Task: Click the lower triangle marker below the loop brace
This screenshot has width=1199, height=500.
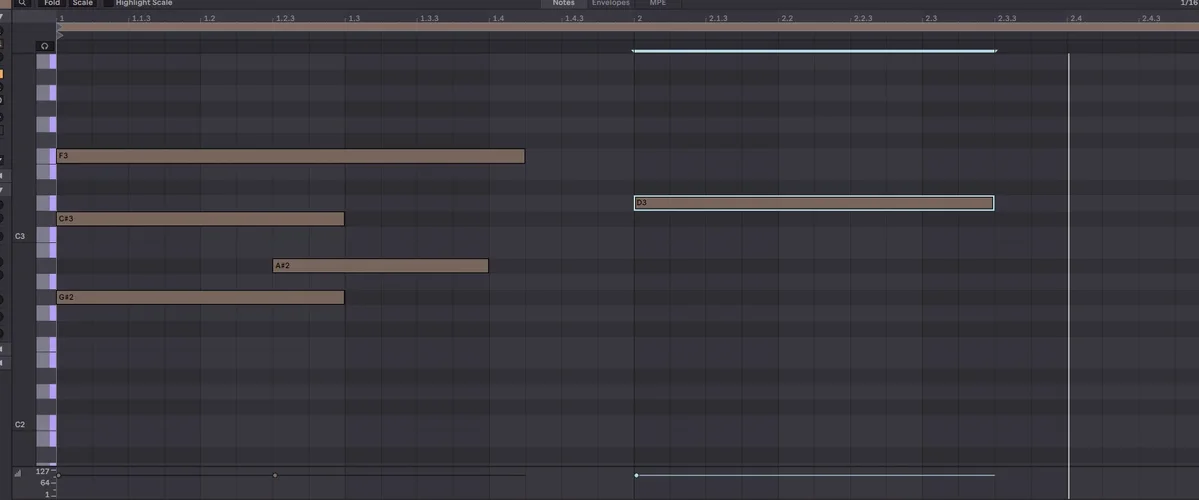Action: (60, 35)
